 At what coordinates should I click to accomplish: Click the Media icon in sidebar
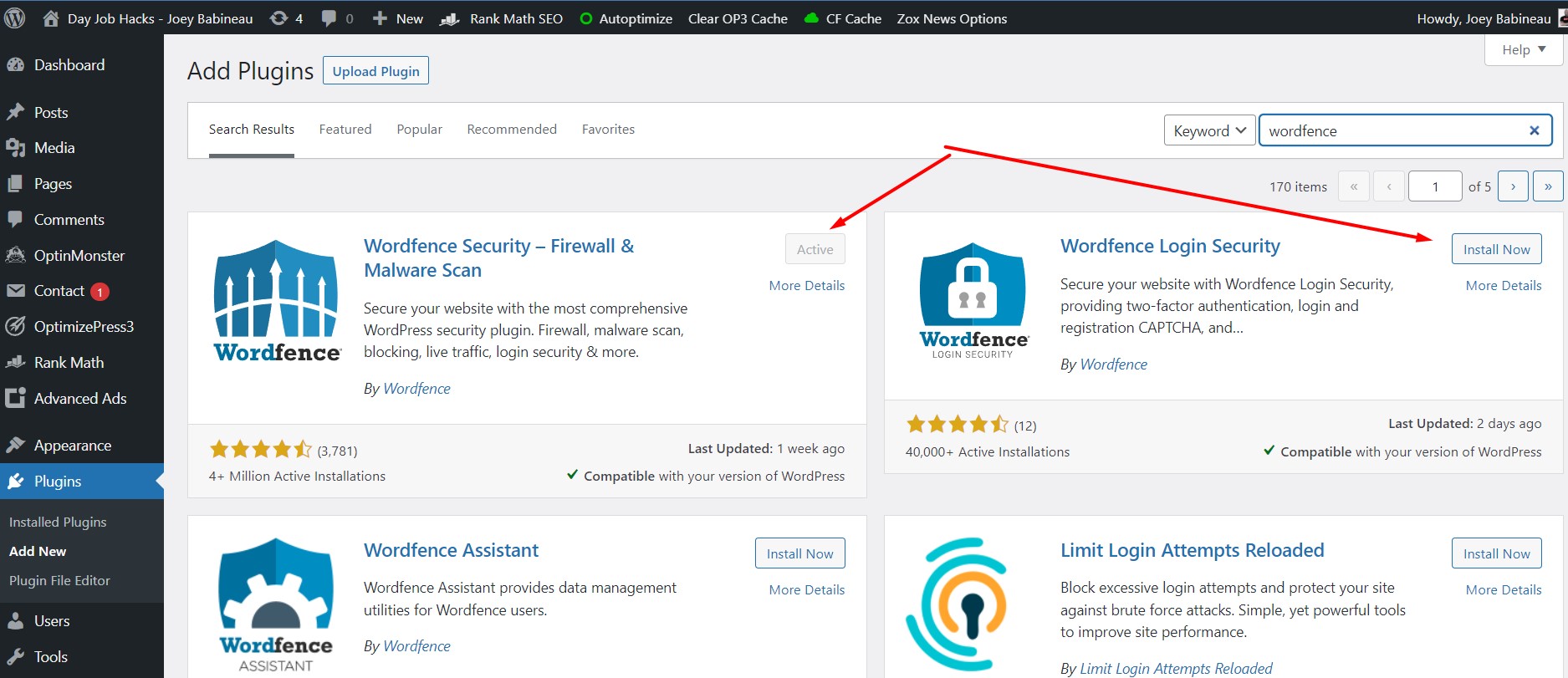[15, 148]
